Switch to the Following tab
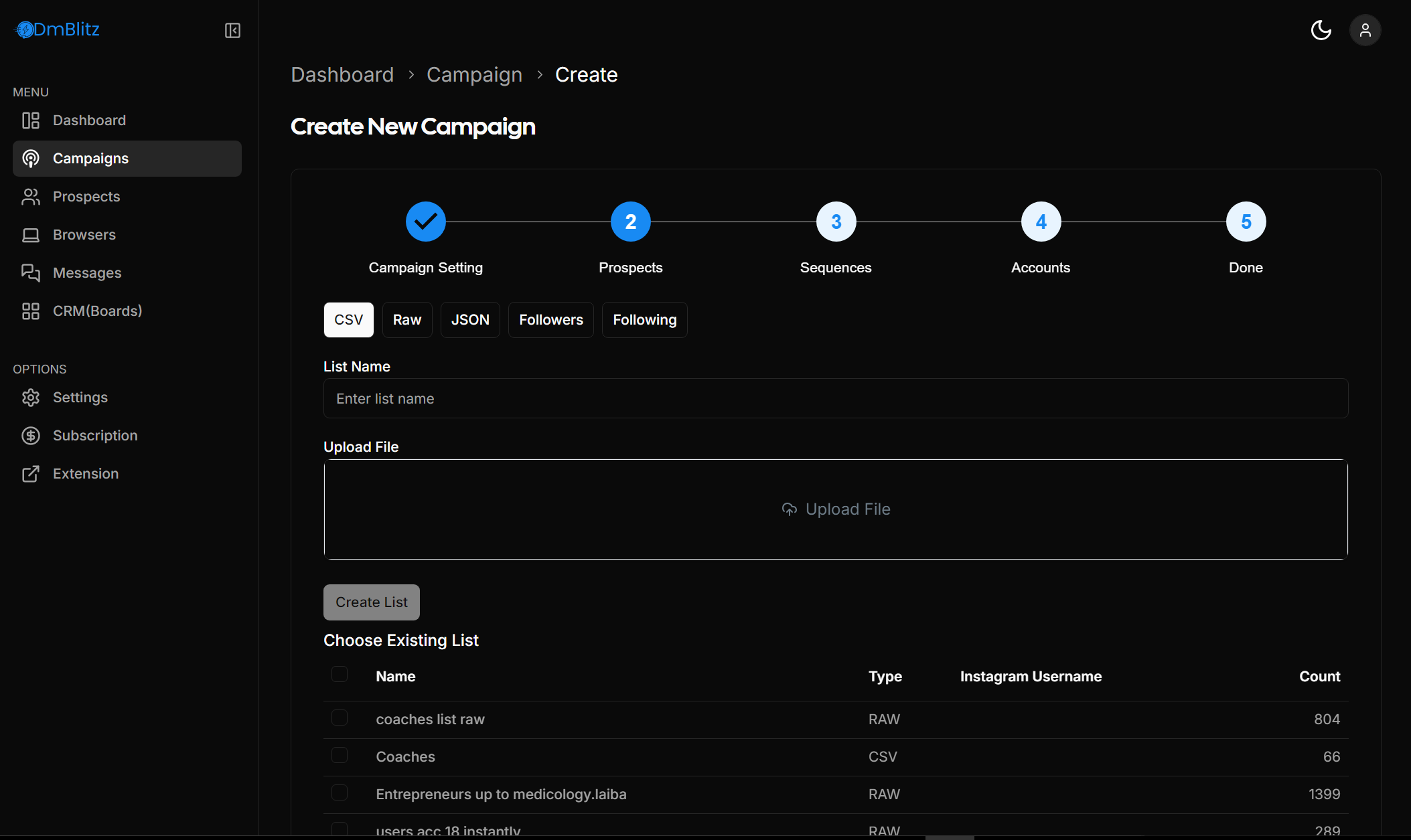 pyautogui.click(x=645, y=320)
